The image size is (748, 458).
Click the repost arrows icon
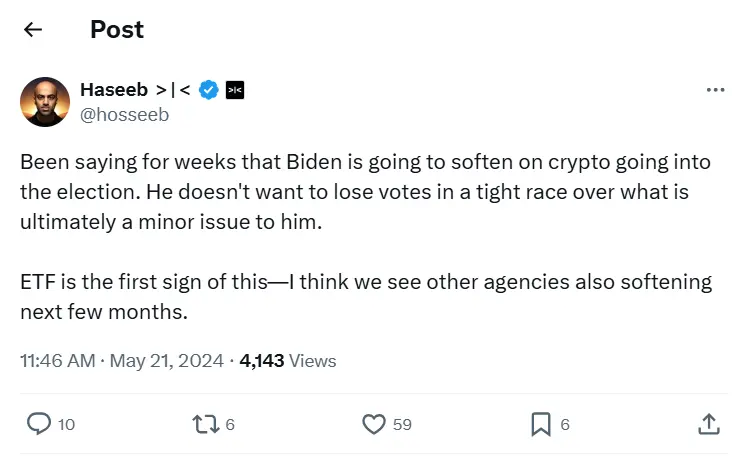click(x=203, y=424)
